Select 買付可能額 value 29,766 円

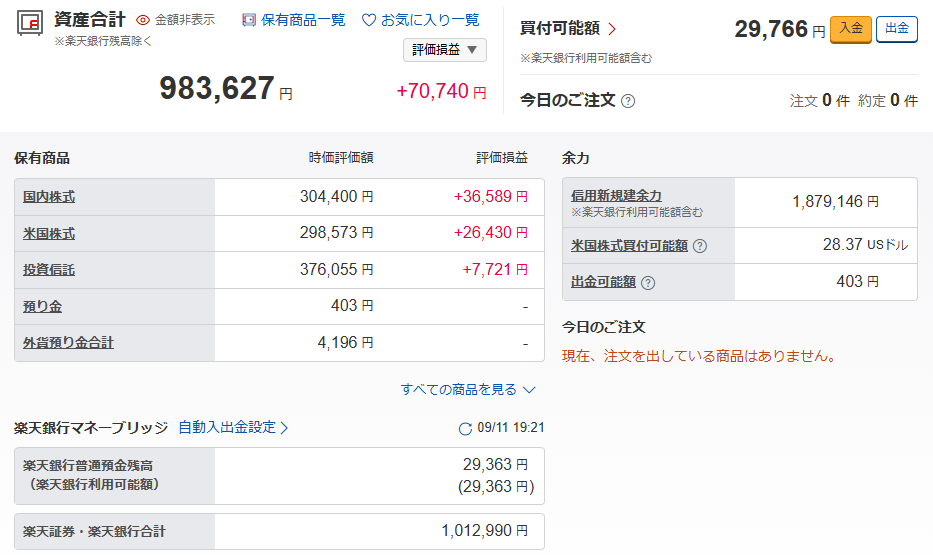[779, 29]
